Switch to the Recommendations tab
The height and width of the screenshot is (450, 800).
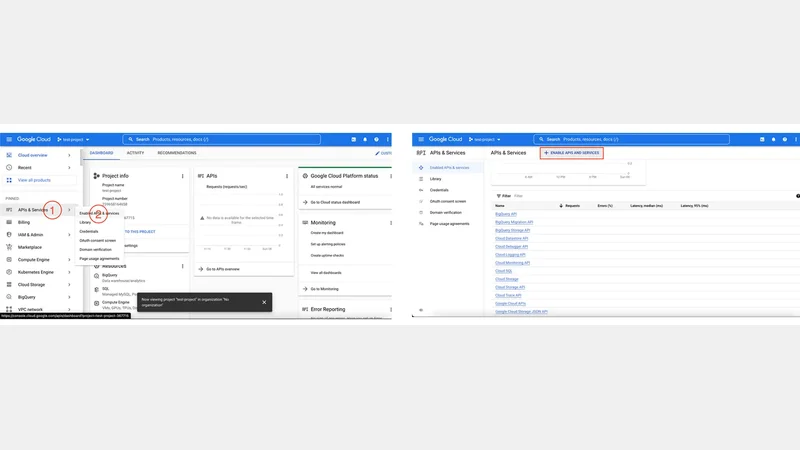pyautogui.click(x=177, y=153)
